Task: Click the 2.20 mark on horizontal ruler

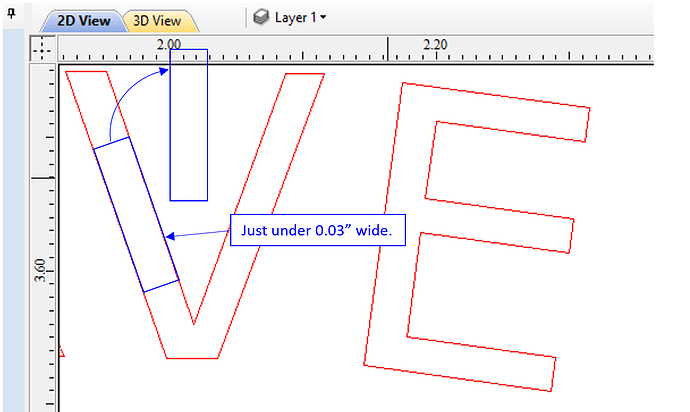Action: tap(434, 45)
